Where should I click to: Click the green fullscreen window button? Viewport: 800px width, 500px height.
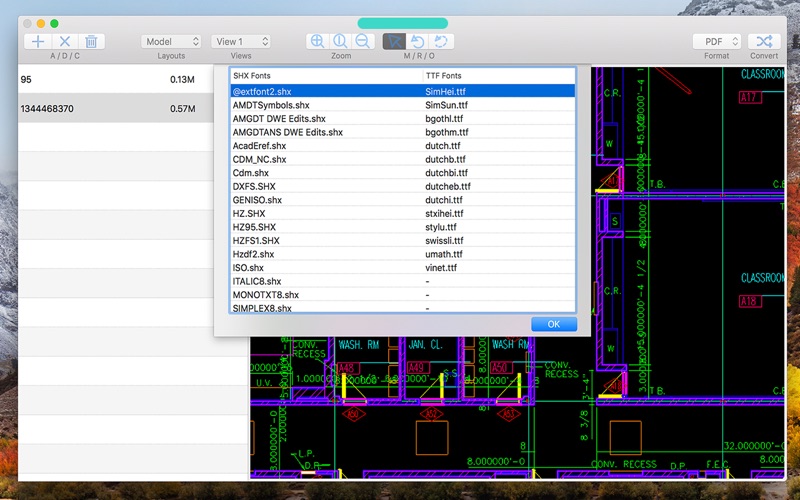coord(55,23)
